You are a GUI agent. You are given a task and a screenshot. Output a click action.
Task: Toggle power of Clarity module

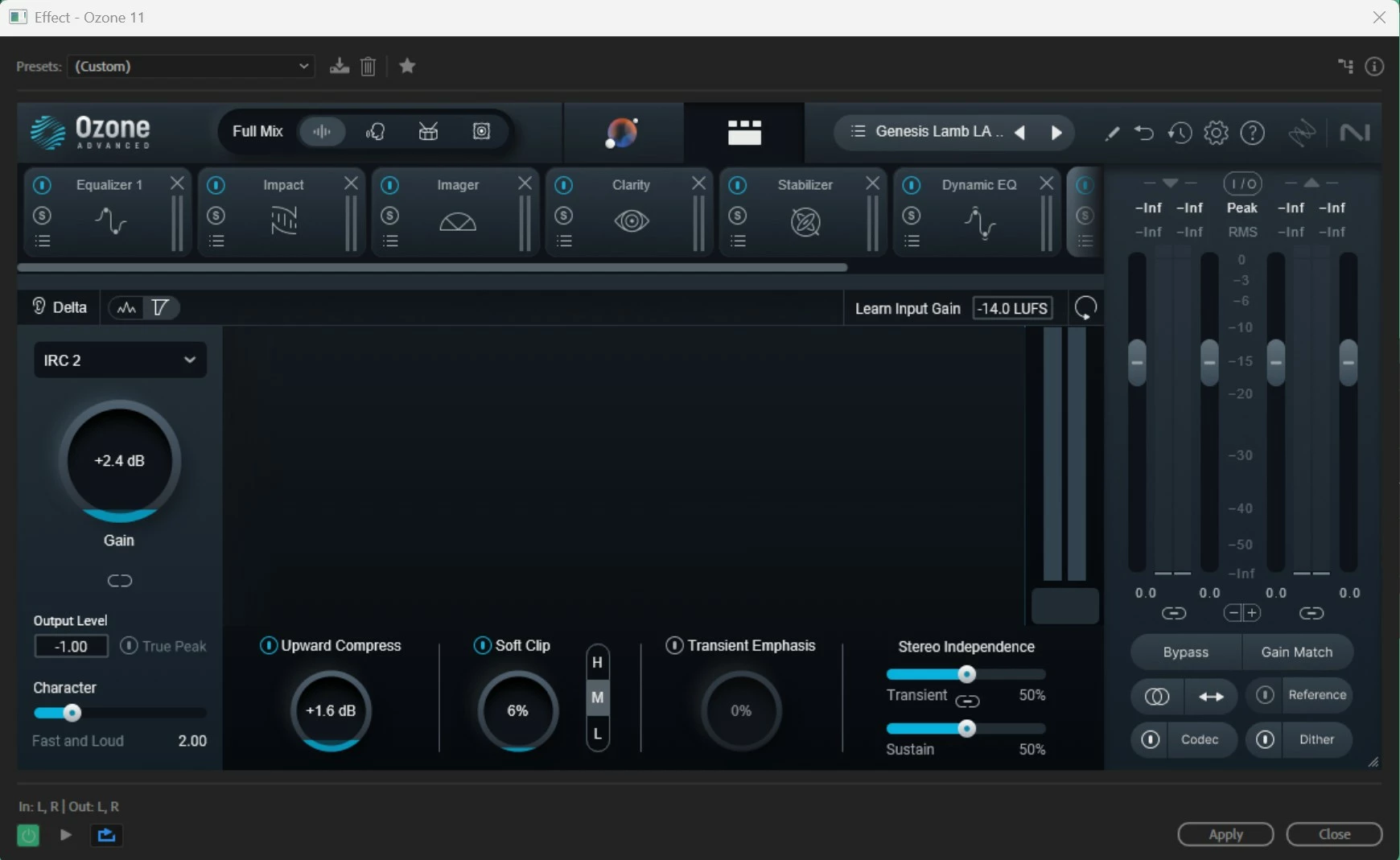tap(564, 185)
